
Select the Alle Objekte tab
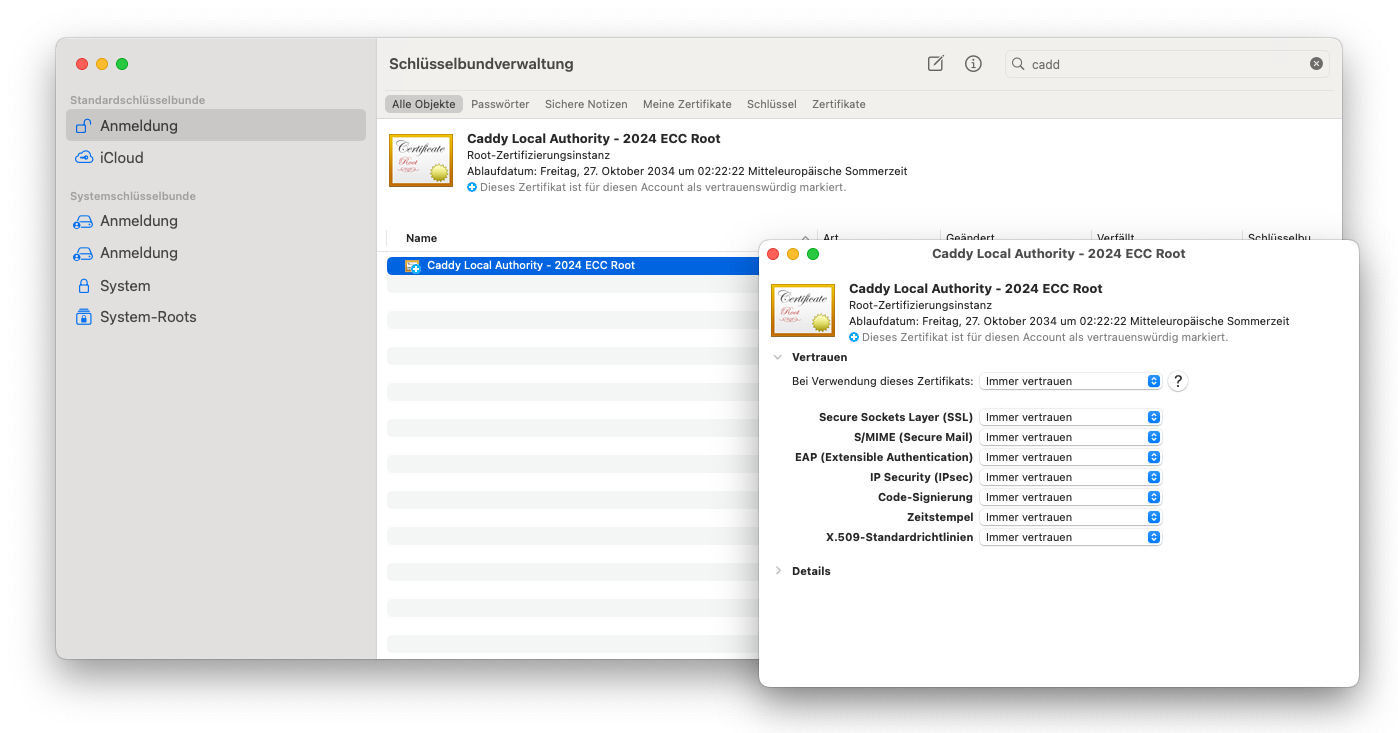click(x=424, y=104)
